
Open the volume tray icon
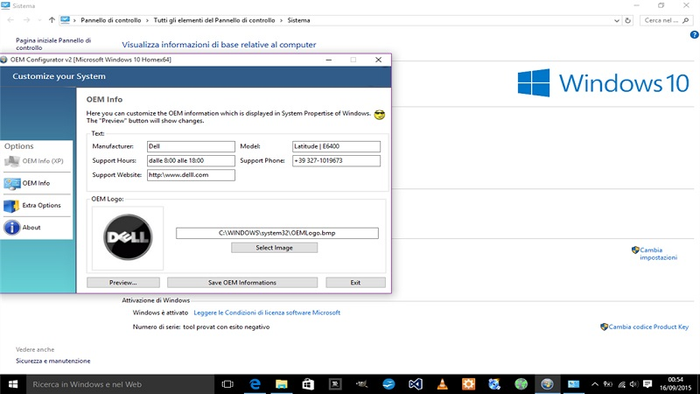pyautogui.click(x=633, y=384)
